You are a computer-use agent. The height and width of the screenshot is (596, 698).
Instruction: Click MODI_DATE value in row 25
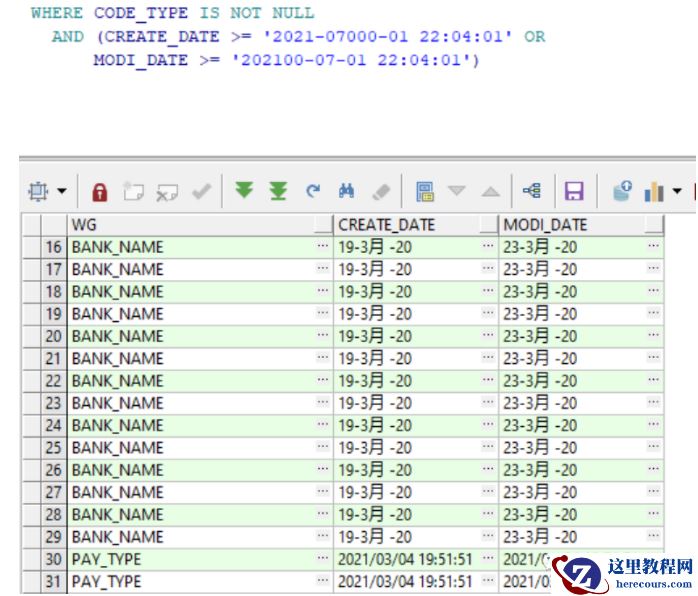point(540,448)
